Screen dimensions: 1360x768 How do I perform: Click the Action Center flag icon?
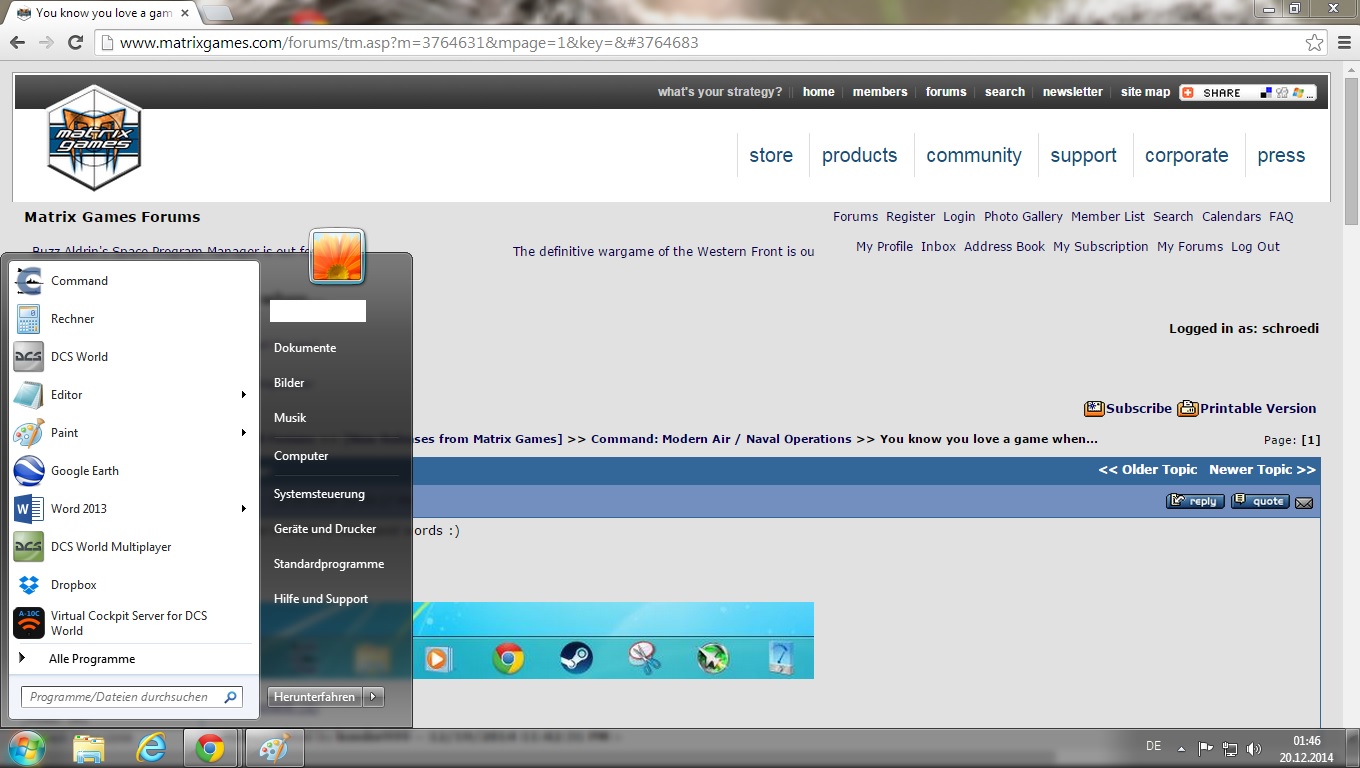1206,748
